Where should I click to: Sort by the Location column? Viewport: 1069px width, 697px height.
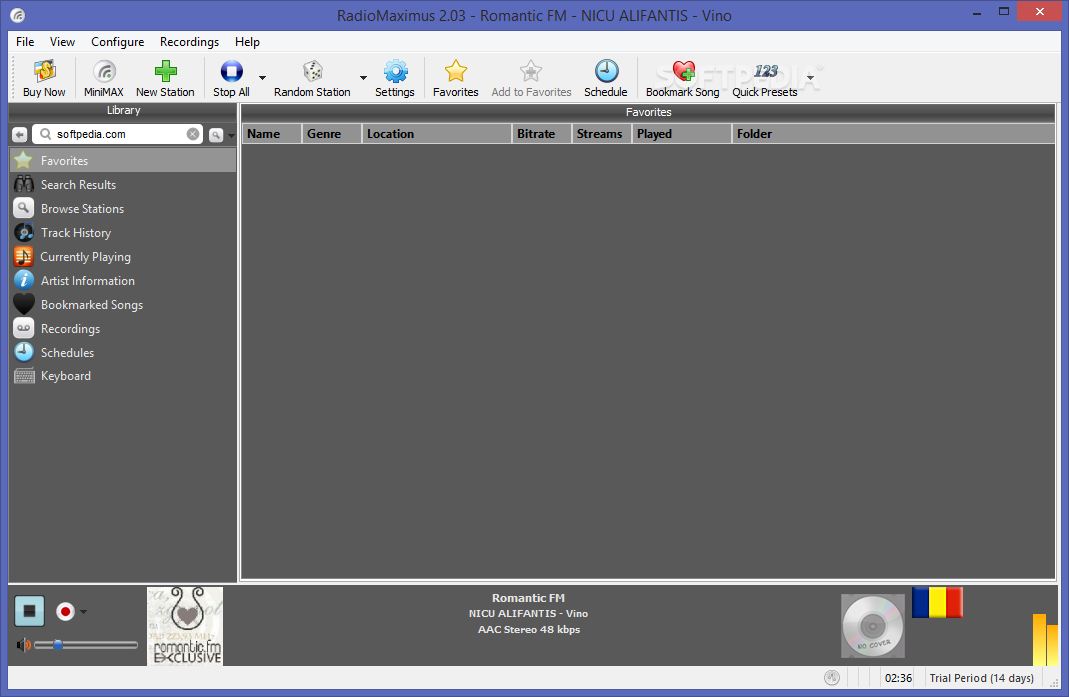pos(437,134)
